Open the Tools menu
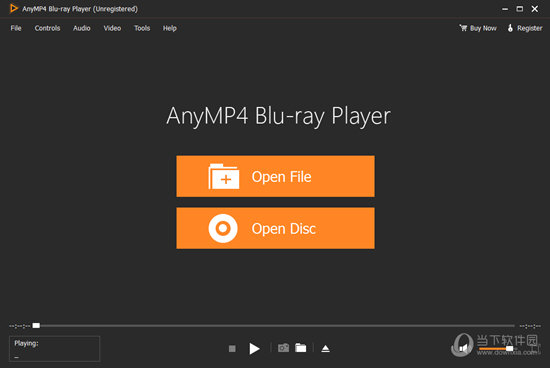 142,28
